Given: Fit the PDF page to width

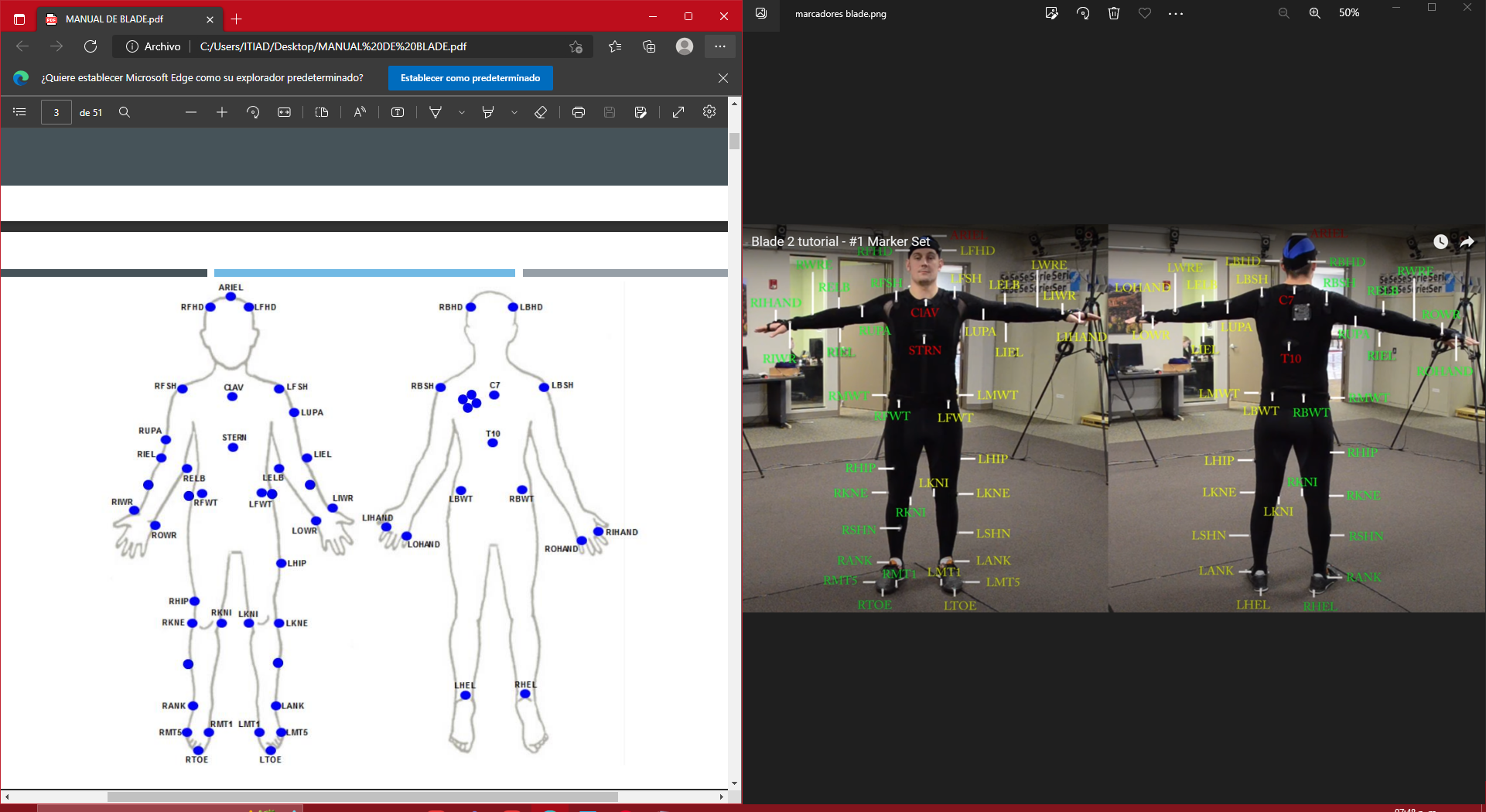Looking at the screenshot, I should (285, 112).
